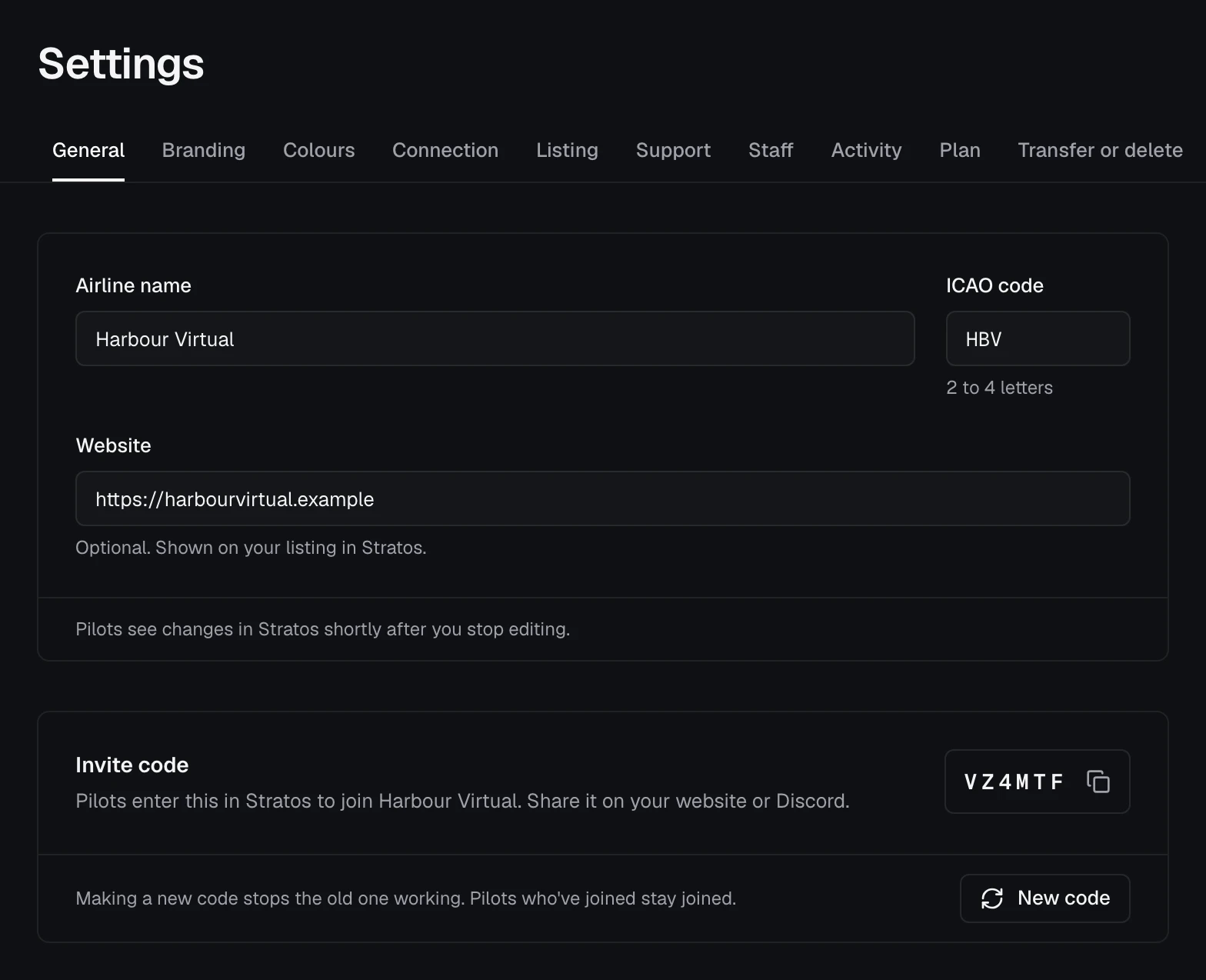Click the Invite code section heading
The height and width of the screenshot is (980, 1206).
pos(132,765)
